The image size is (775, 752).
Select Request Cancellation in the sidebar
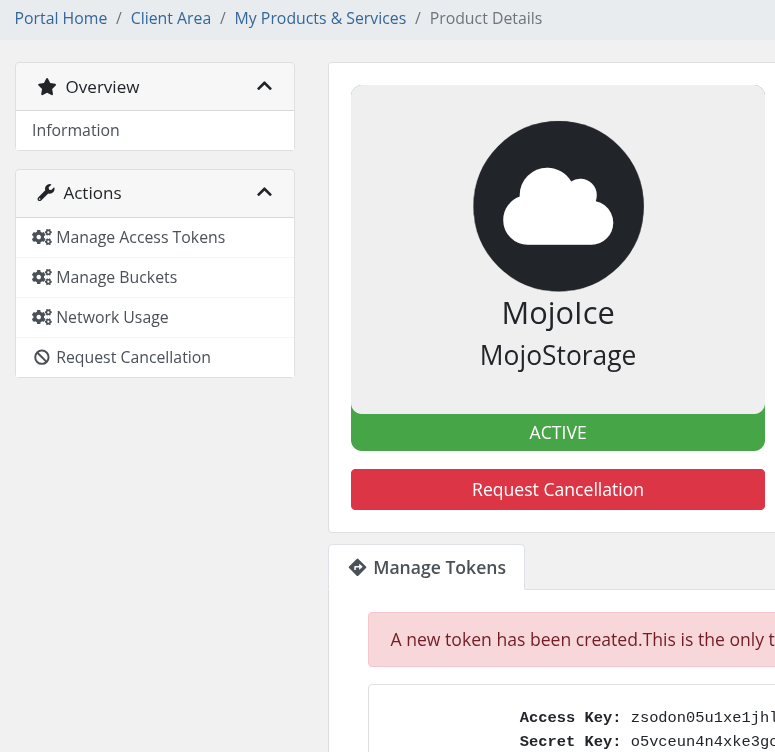pos(155,357)
